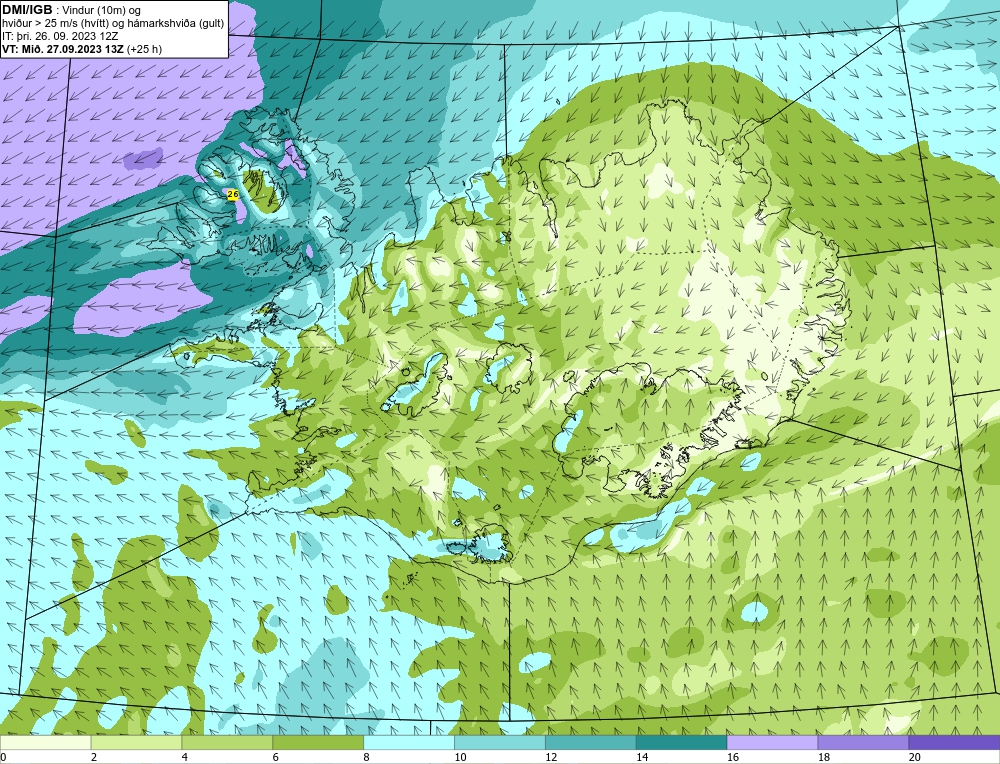Click the 'VT: Mið. 27.09.2023 13Z' line
Screen dimensions: 1000x764
(63, 49)
